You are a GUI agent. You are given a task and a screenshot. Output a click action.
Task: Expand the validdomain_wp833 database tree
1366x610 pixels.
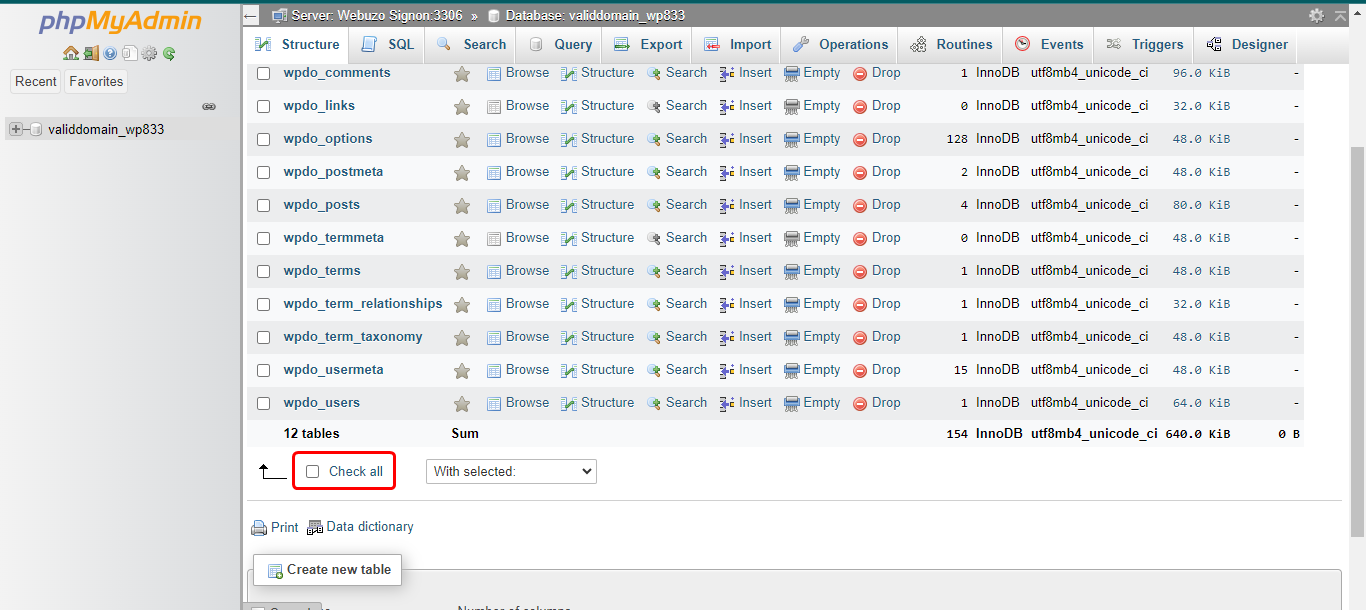[16, 129]
